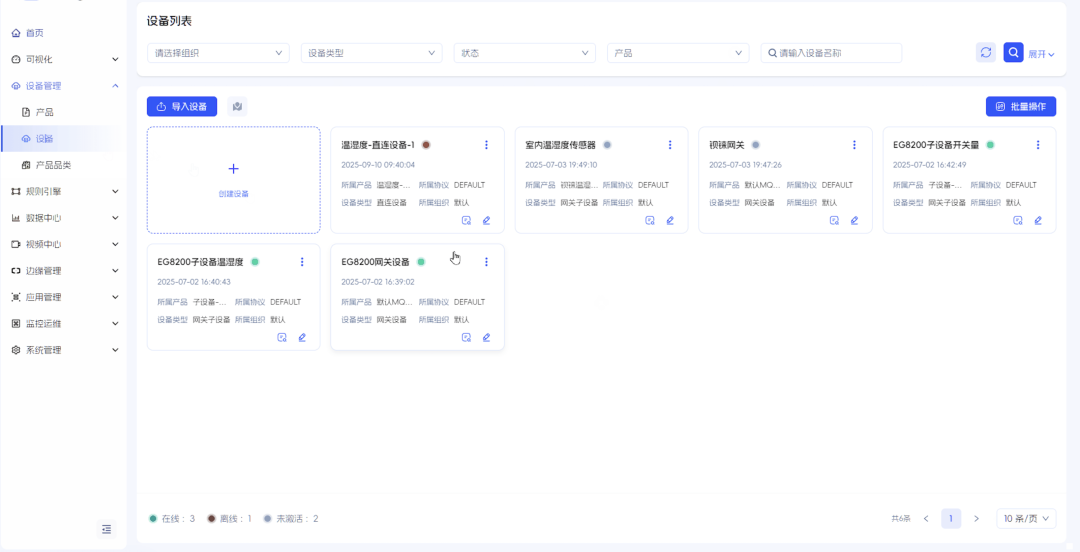Open the more menu on EG8200子设备开关量 card

coord(1038,145)
